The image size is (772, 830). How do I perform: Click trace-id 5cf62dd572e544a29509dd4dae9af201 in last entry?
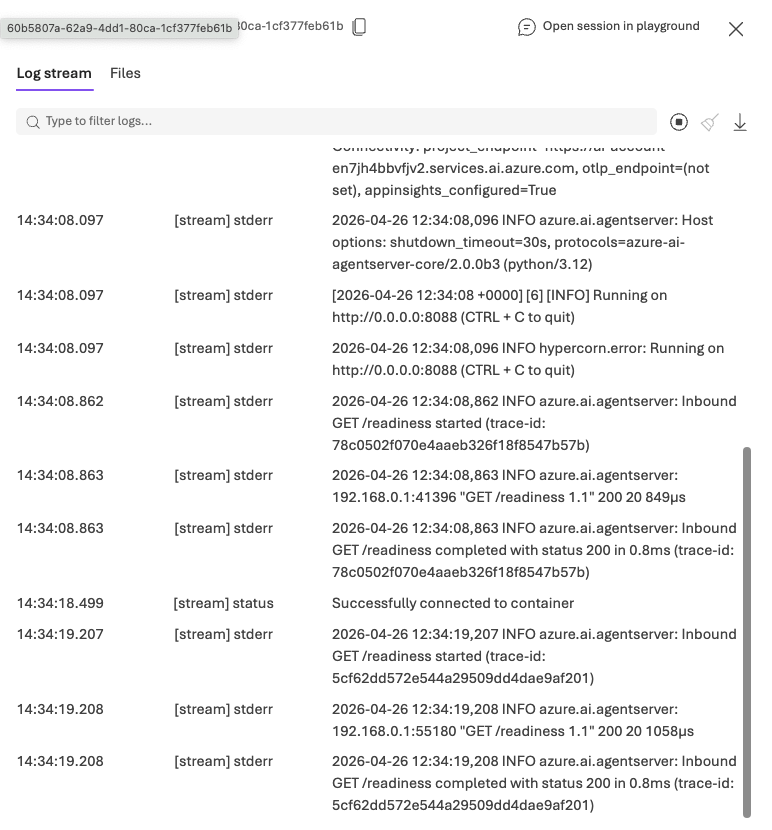point(463,805)
